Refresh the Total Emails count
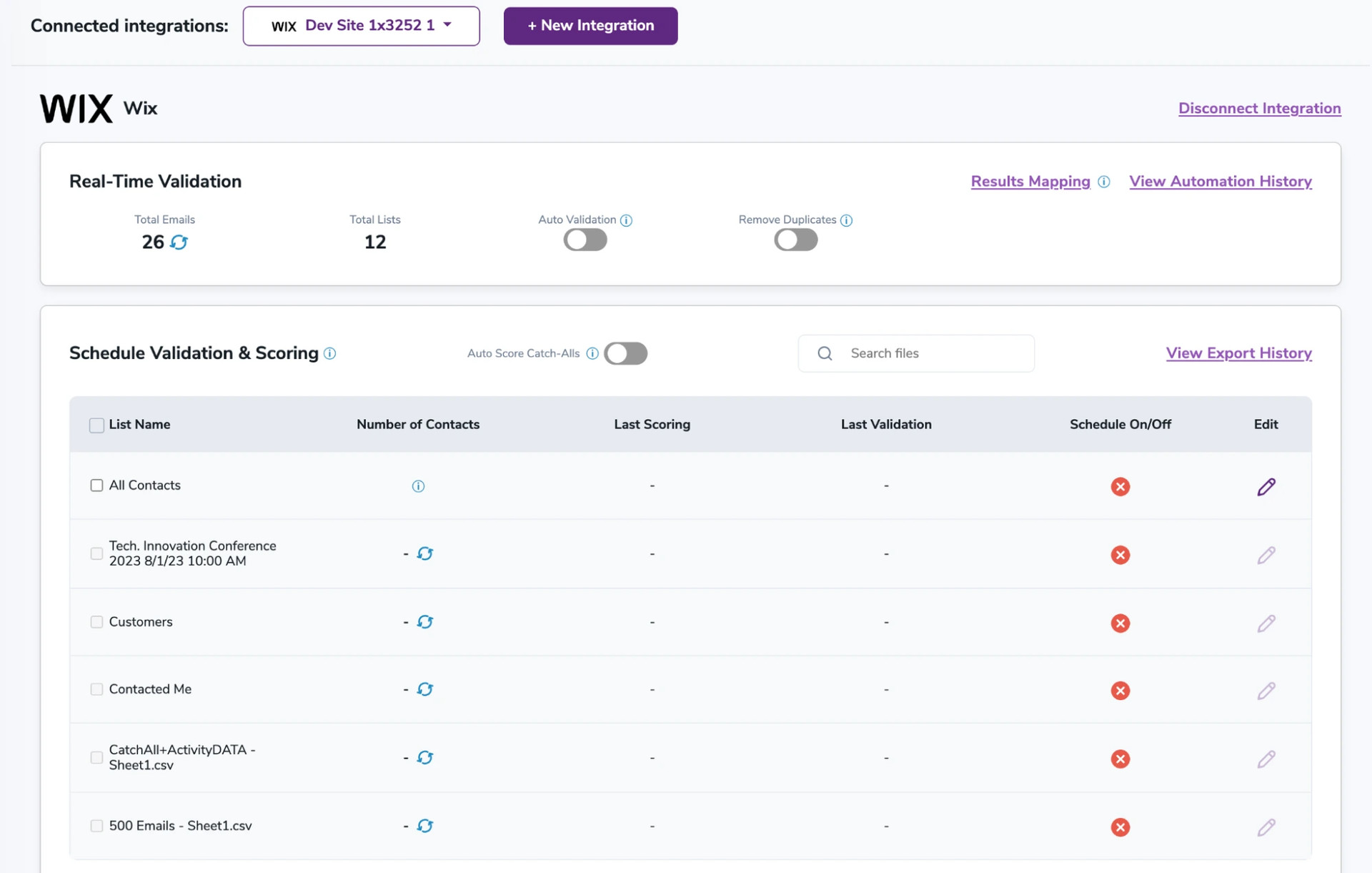 click(x=179, y=242)
